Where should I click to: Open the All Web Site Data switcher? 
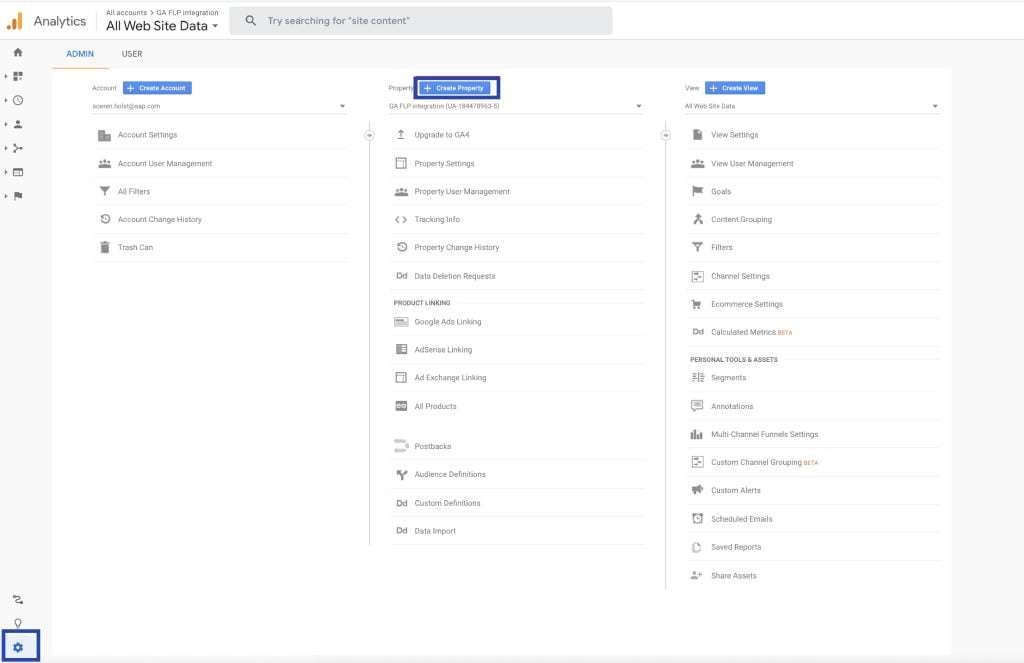[x=162, y=26]
